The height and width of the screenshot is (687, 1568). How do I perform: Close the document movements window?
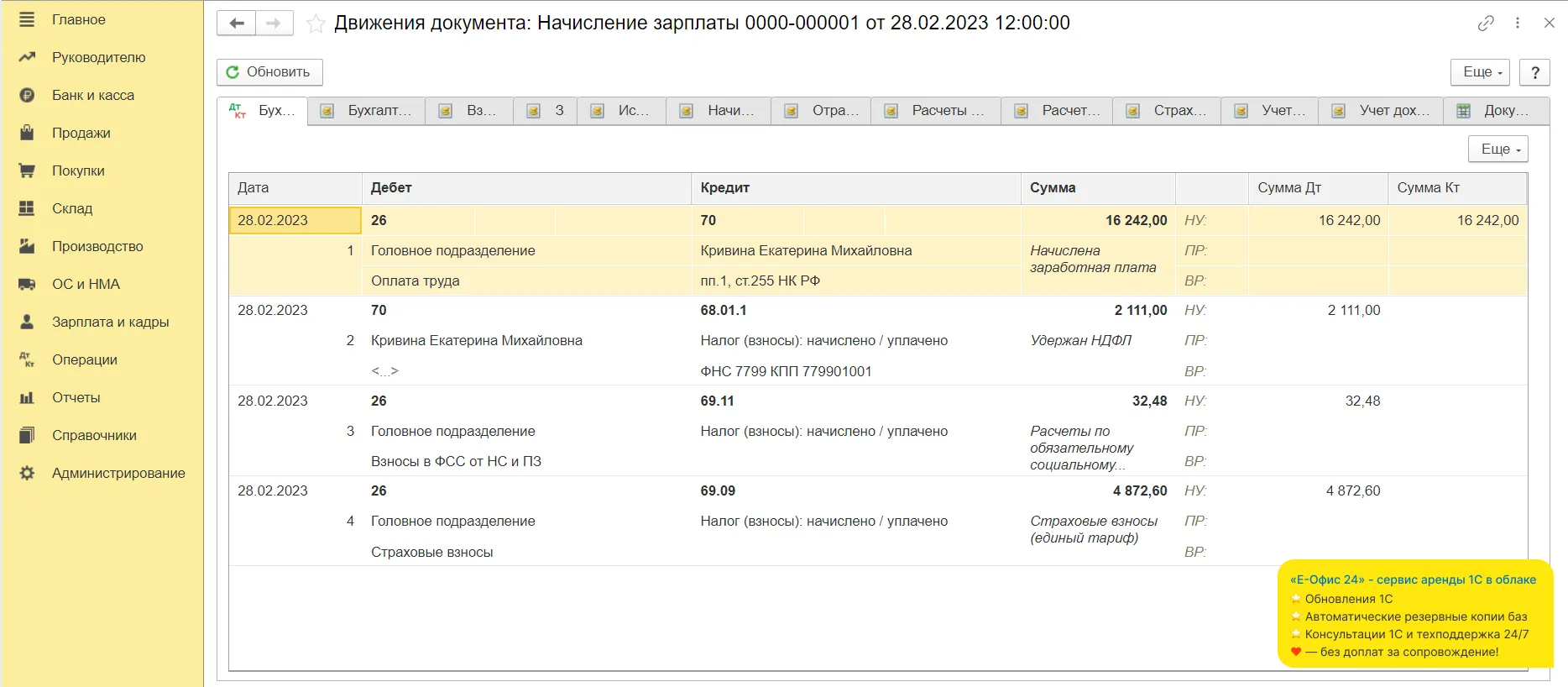click(1550, 24)
